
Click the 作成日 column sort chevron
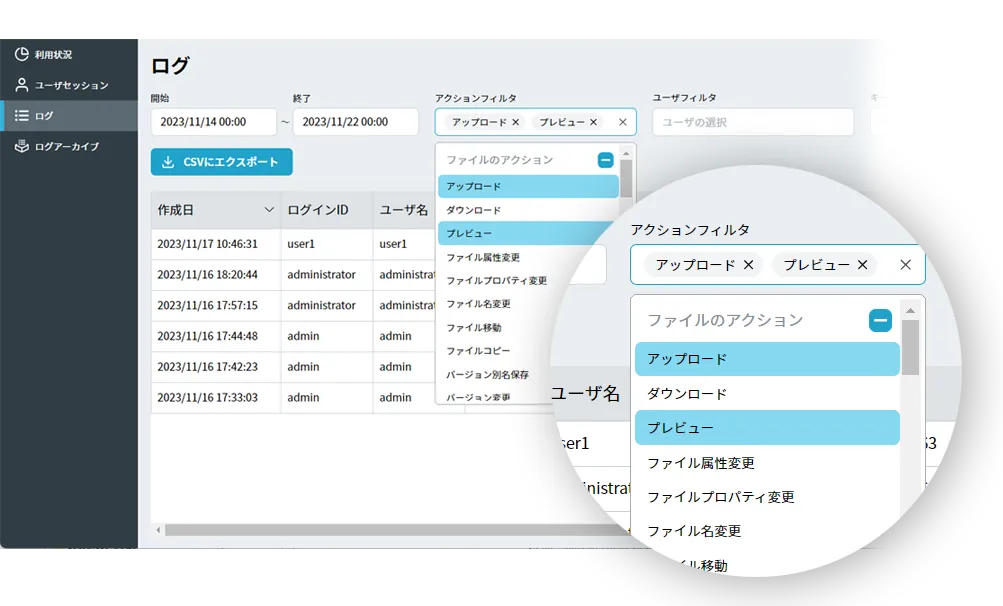pyautogui.click(x=268, y=210)
